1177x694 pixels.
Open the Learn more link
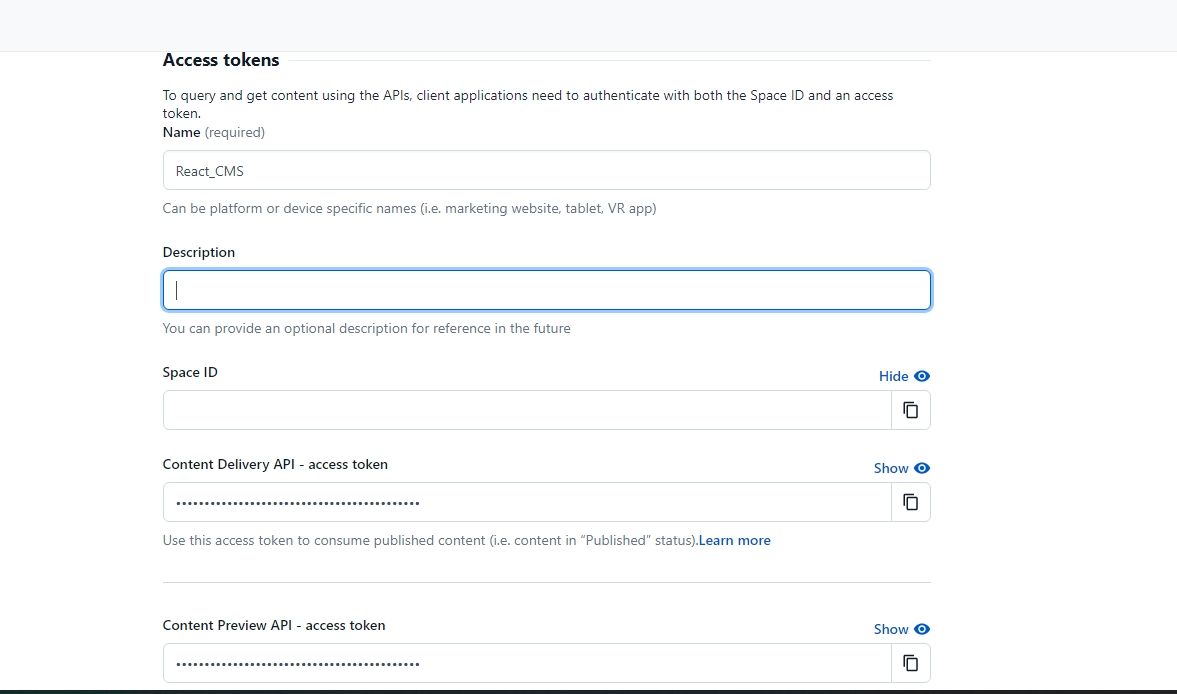[734, 540]
